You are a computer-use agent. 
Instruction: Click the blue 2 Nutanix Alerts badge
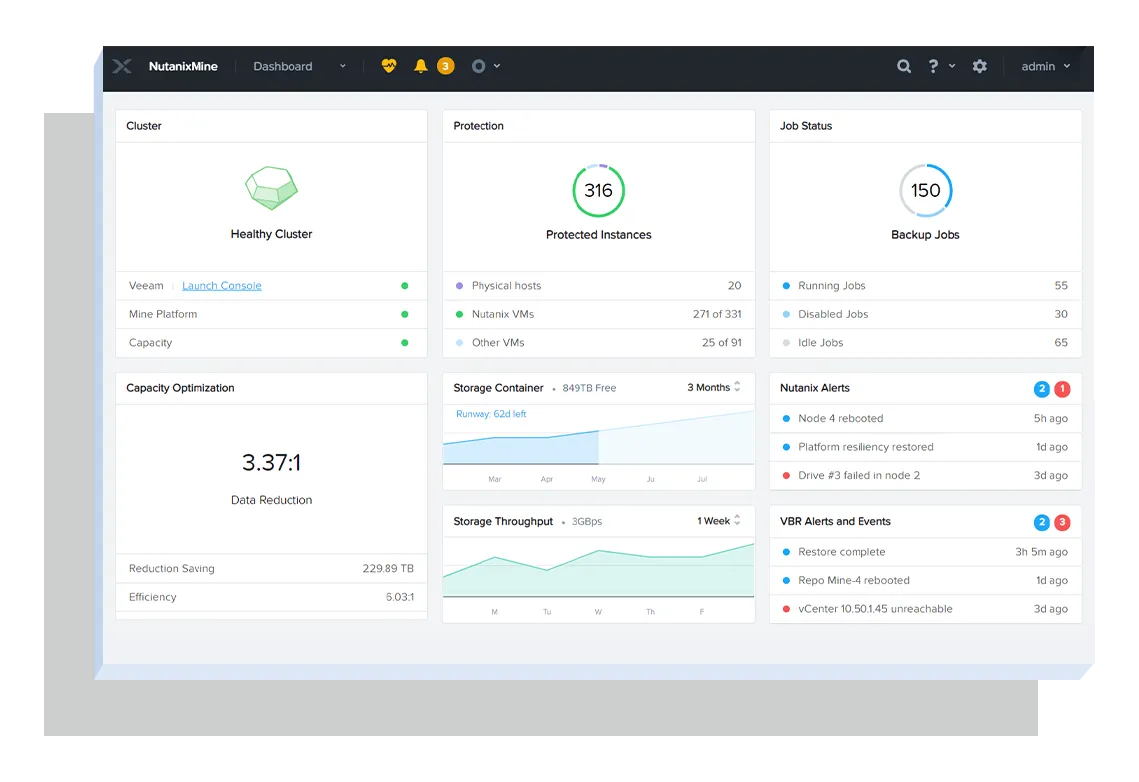[1042, 388]
